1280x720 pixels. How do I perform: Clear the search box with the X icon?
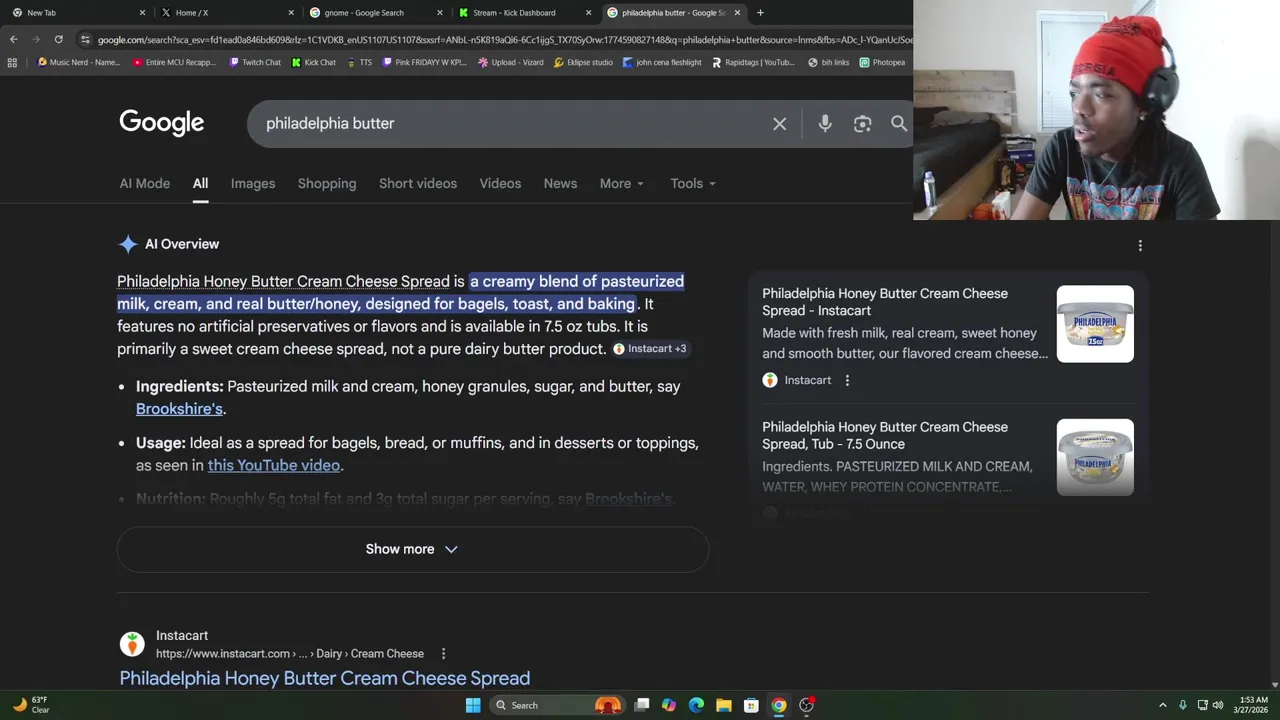click(x=779, y=124)
